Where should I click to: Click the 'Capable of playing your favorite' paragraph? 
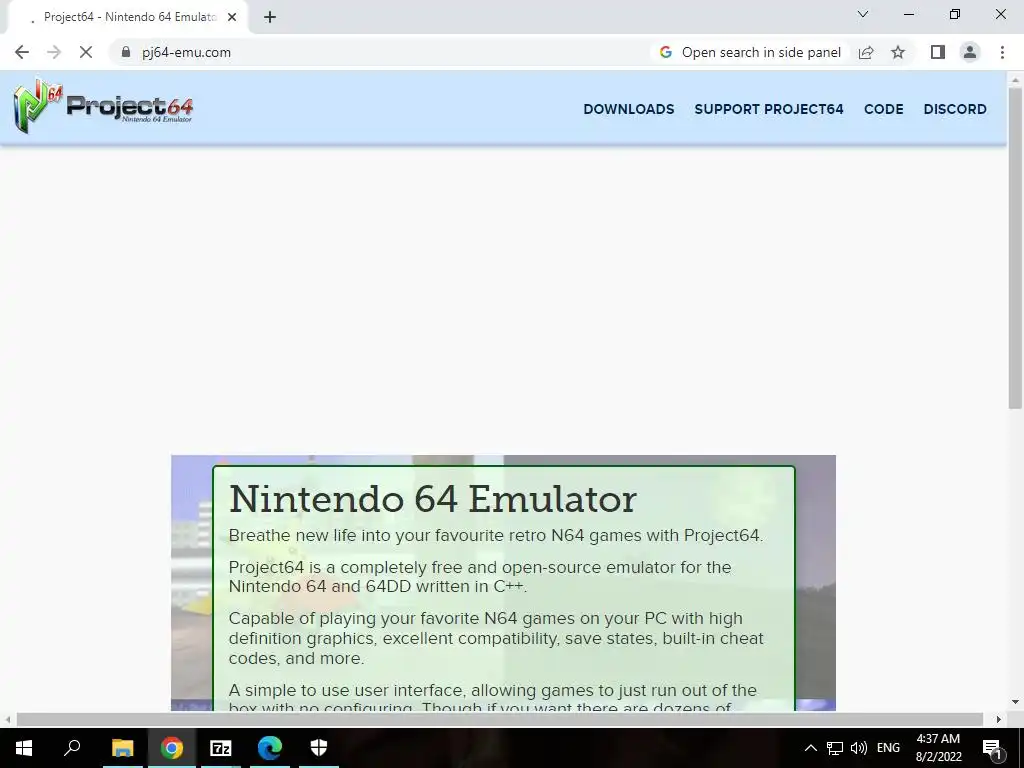(496, 638)
